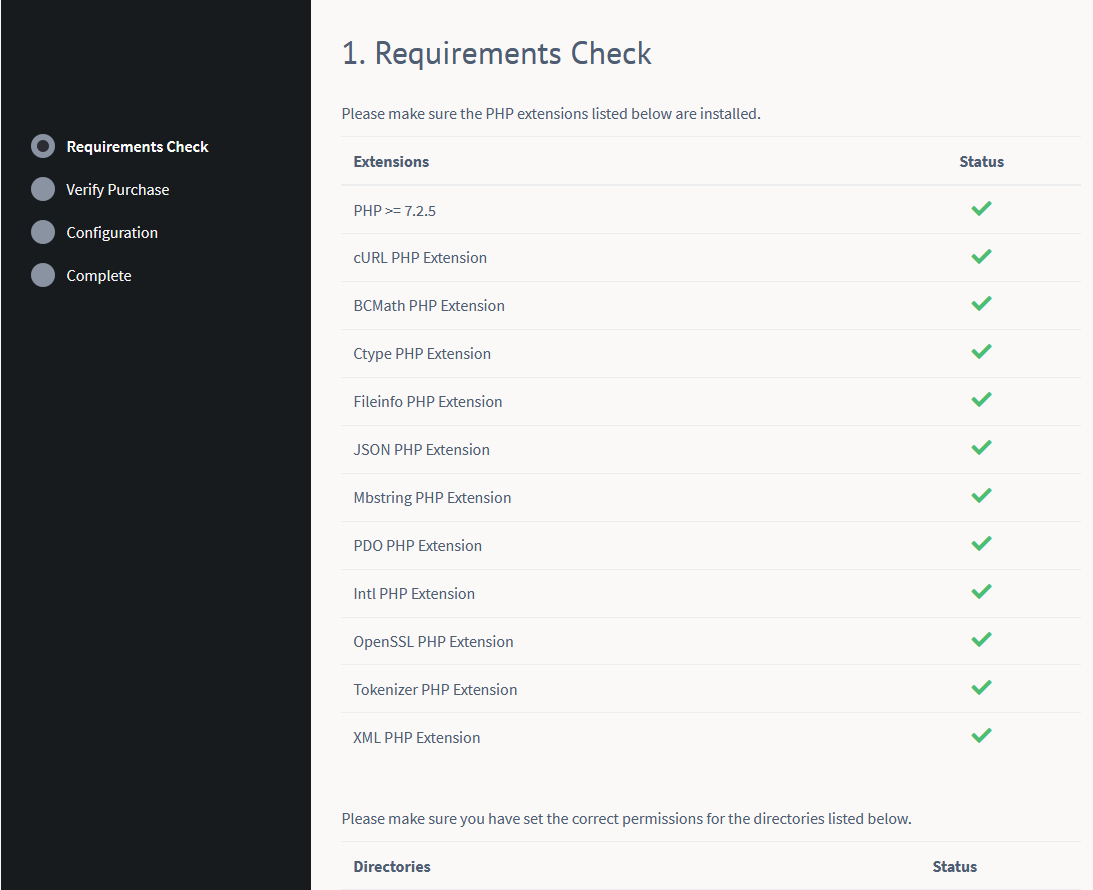The width and height of the screenshot is (1093, 890).
Task: Click the Fileinfo PHP Extension checkmark
Action: tap(981, 400)
